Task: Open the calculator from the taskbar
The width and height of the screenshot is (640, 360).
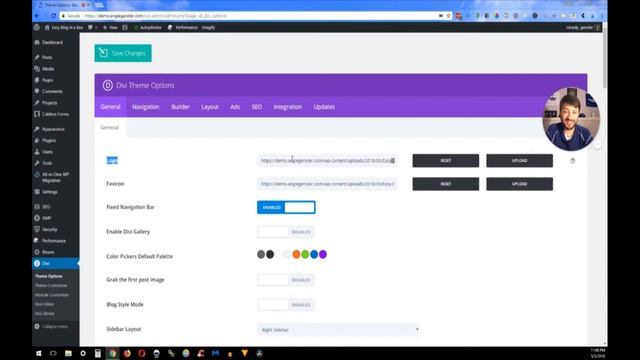Action: click(98, 353)
